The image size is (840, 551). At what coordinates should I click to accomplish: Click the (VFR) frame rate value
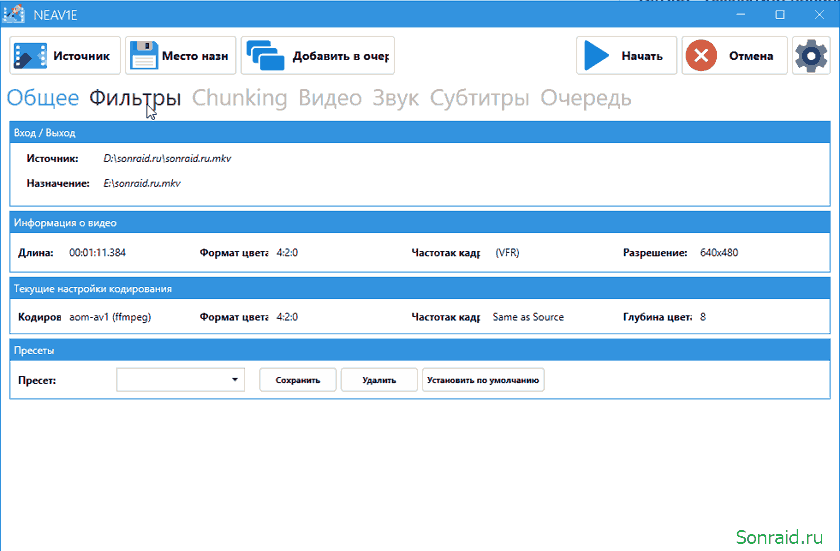(507, 253)
